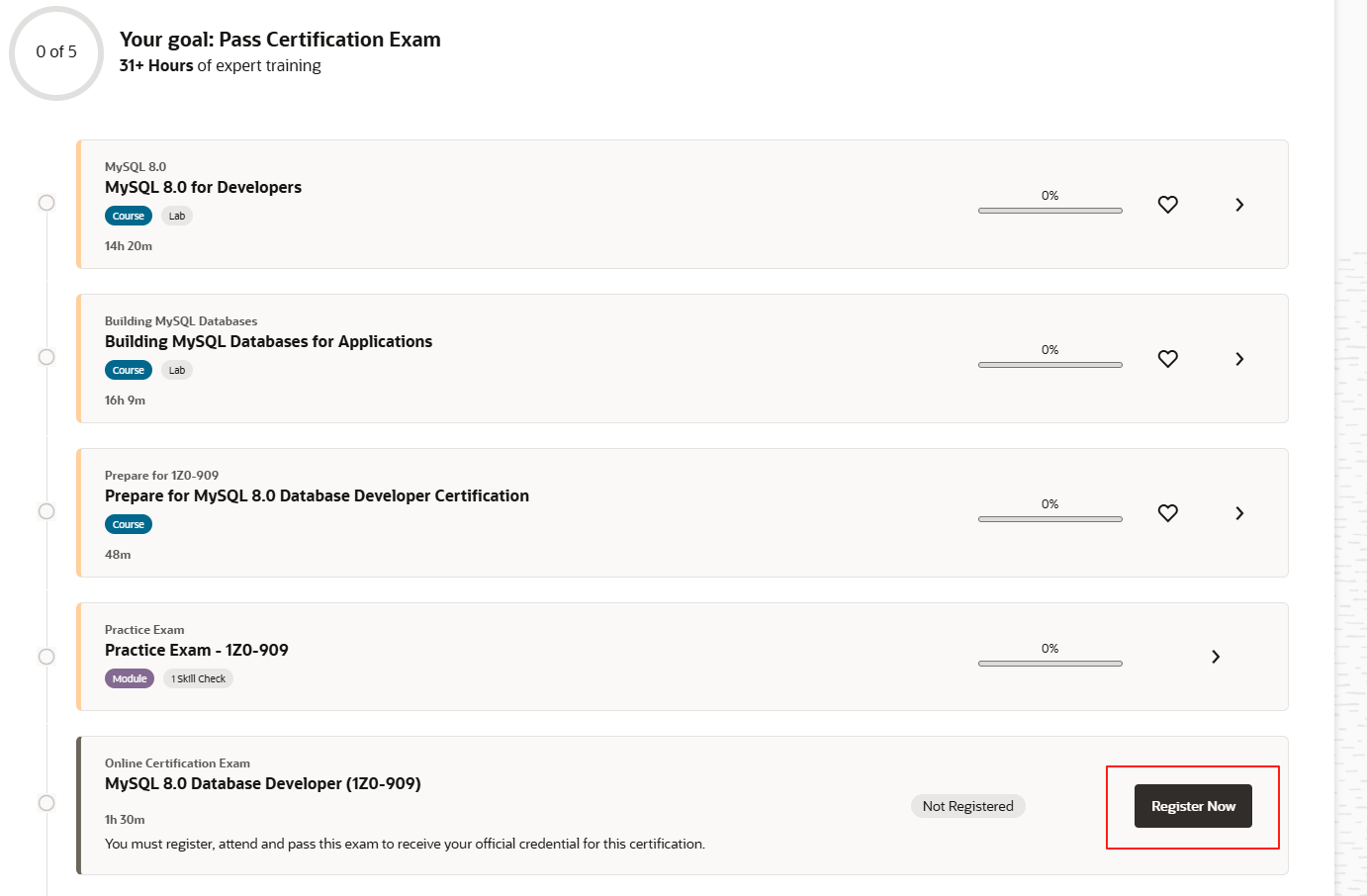Open MySQL 8.0 Database Developer (1Z0-909) exam title
Image resolution: width=1367 pixels, height=896 pixels.
(262, 784)
